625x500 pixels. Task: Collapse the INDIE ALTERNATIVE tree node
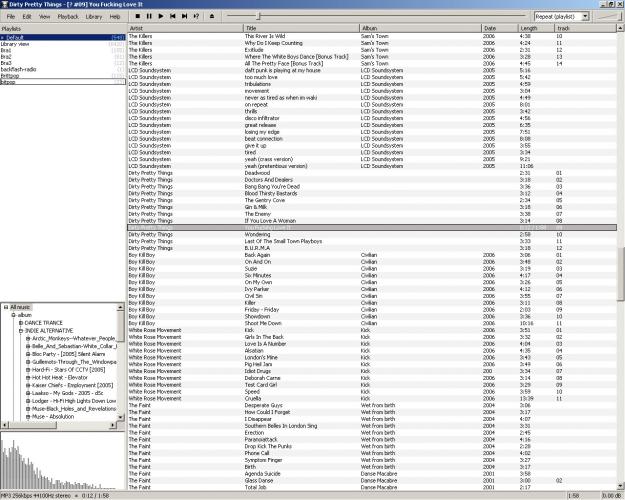coord(21,331)
